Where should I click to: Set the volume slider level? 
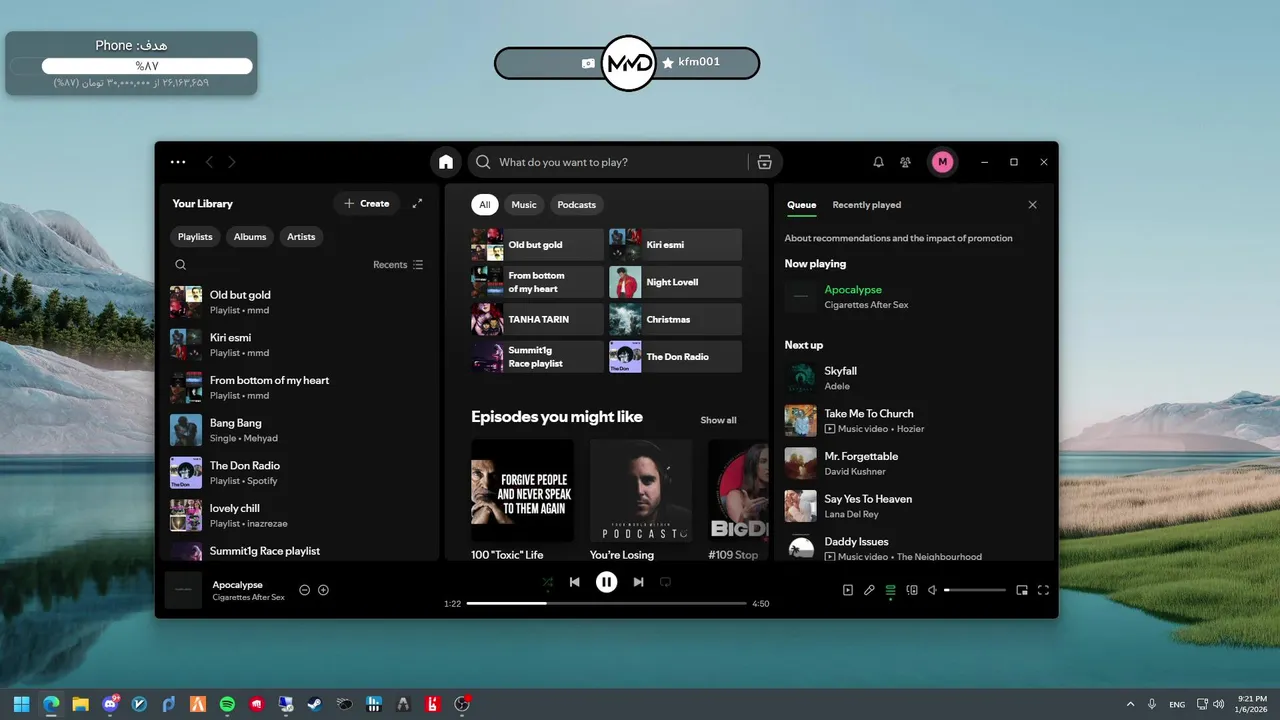[x=975, y=590]
